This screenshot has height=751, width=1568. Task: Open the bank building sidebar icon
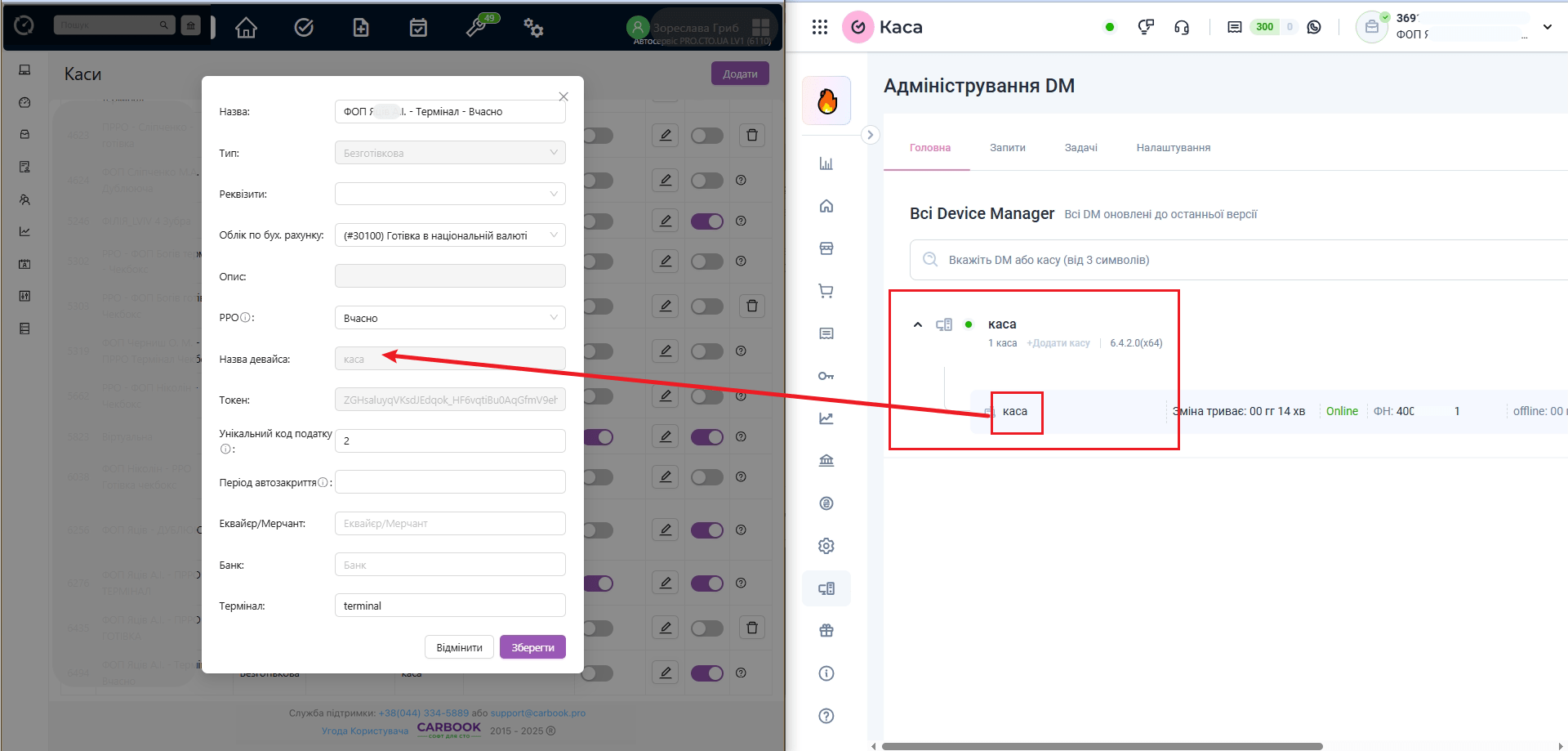(826, 461)
